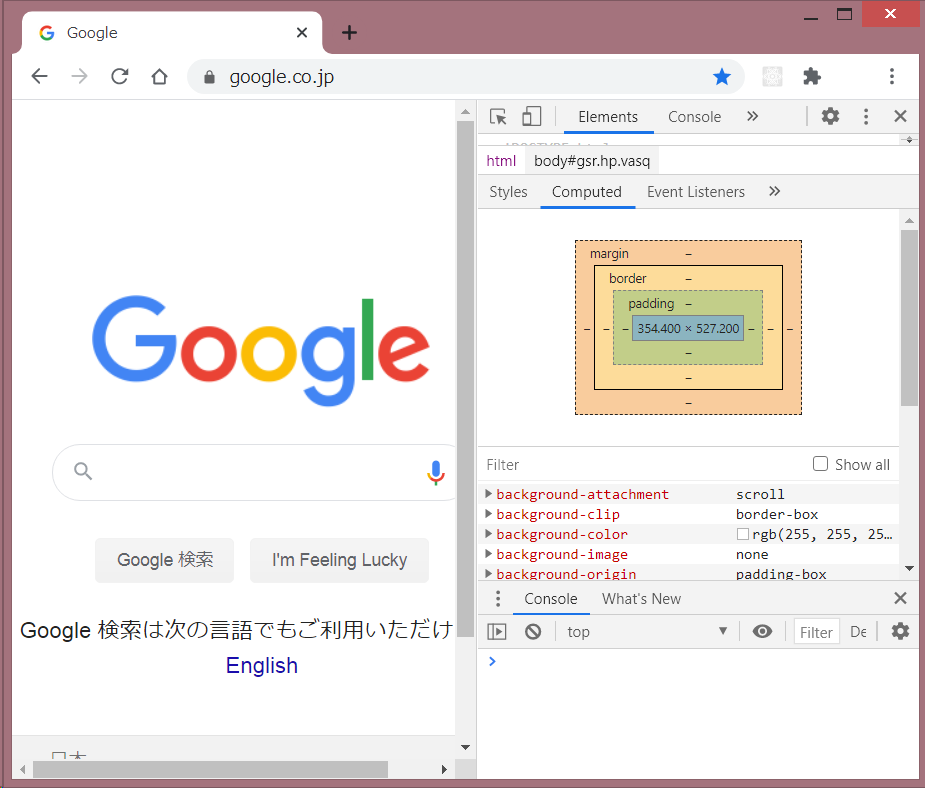Expand the background-clip property
Image resolution: width=925 pixels, height=788 pixels.
click(488, 514)
